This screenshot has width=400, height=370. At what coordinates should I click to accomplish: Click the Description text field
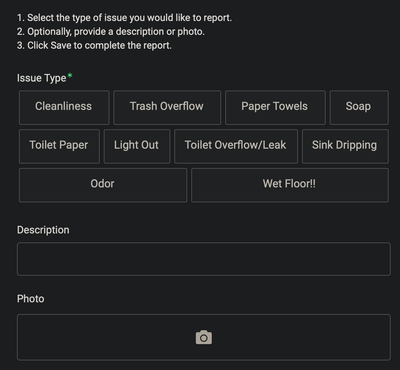pyautogui.click(x=204, y=259)
